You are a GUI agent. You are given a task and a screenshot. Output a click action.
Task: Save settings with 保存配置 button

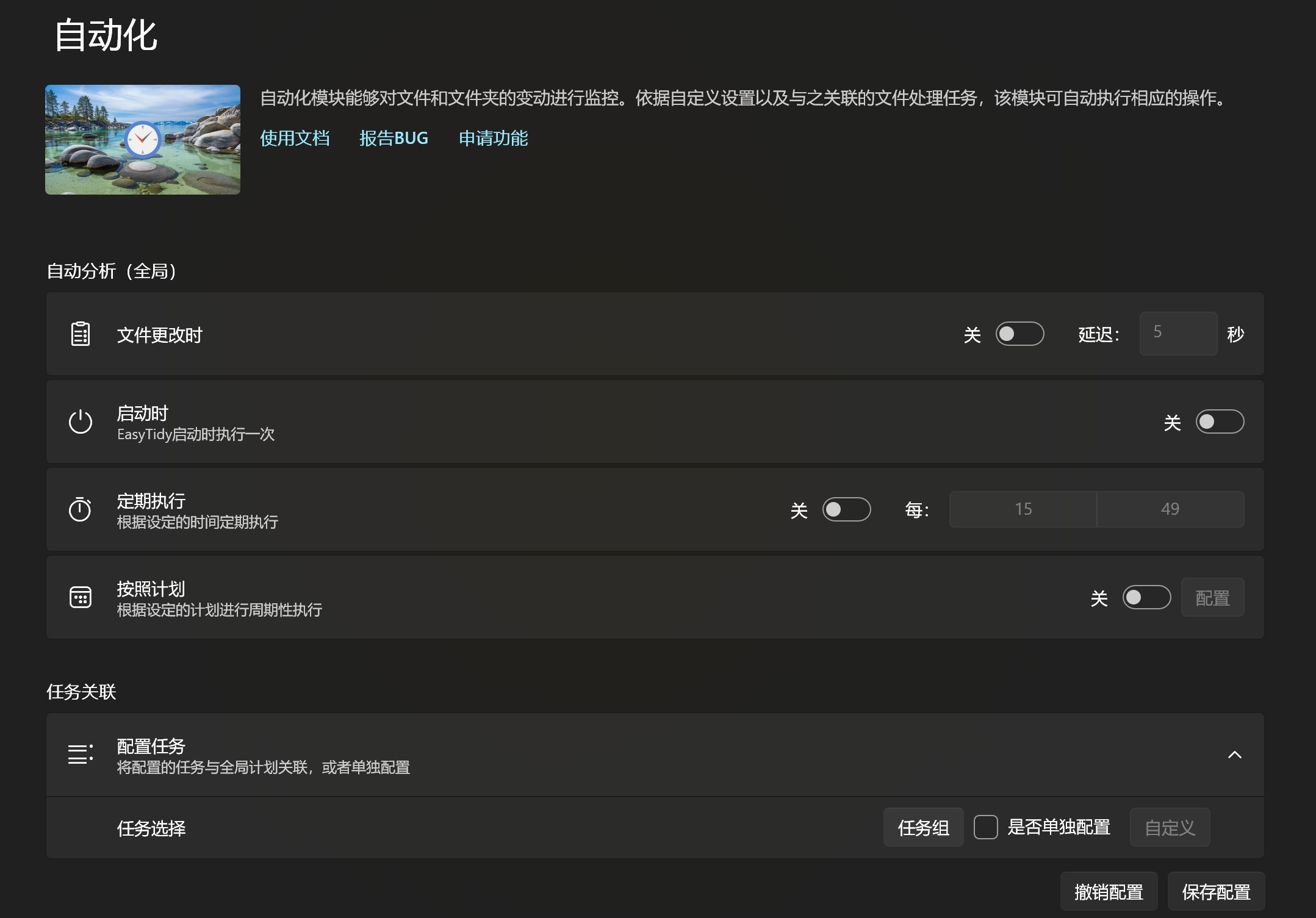pos(1216,891)
